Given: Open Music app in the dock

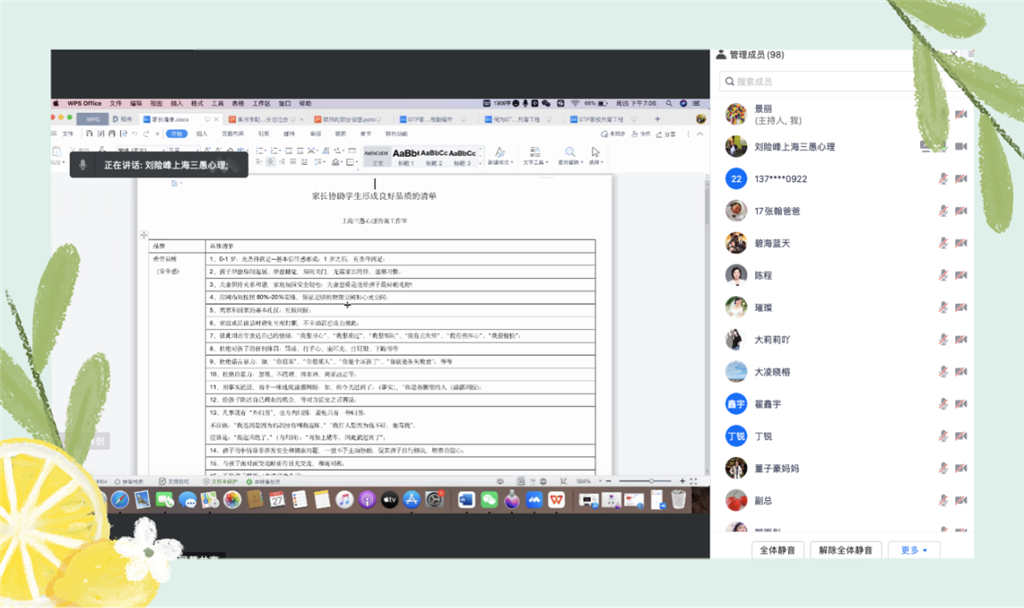Looking at the screenshot, I should click(343, 498).
